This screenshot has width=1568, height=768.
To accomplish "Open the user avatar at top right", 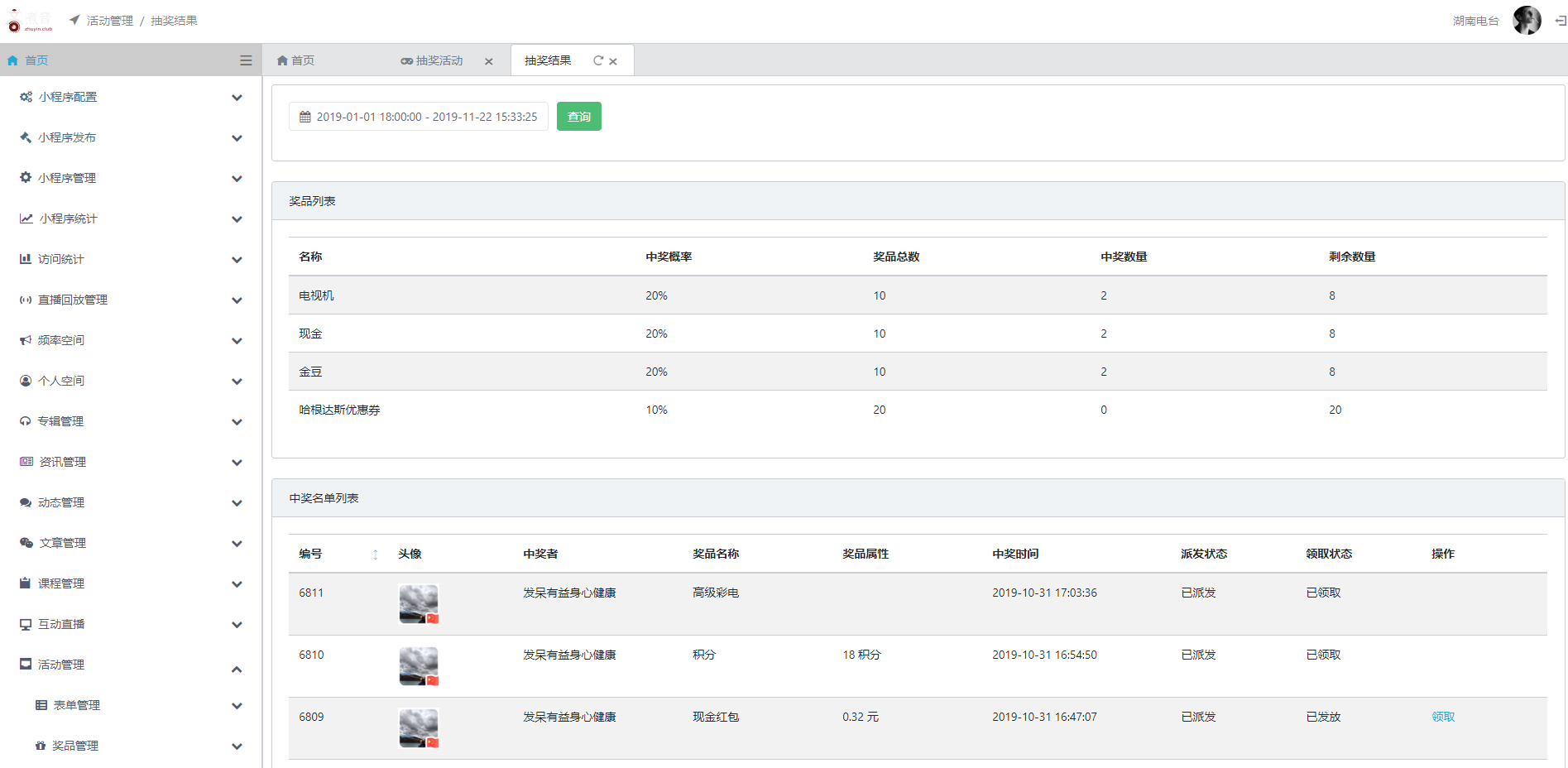I will pos(1527,21).
